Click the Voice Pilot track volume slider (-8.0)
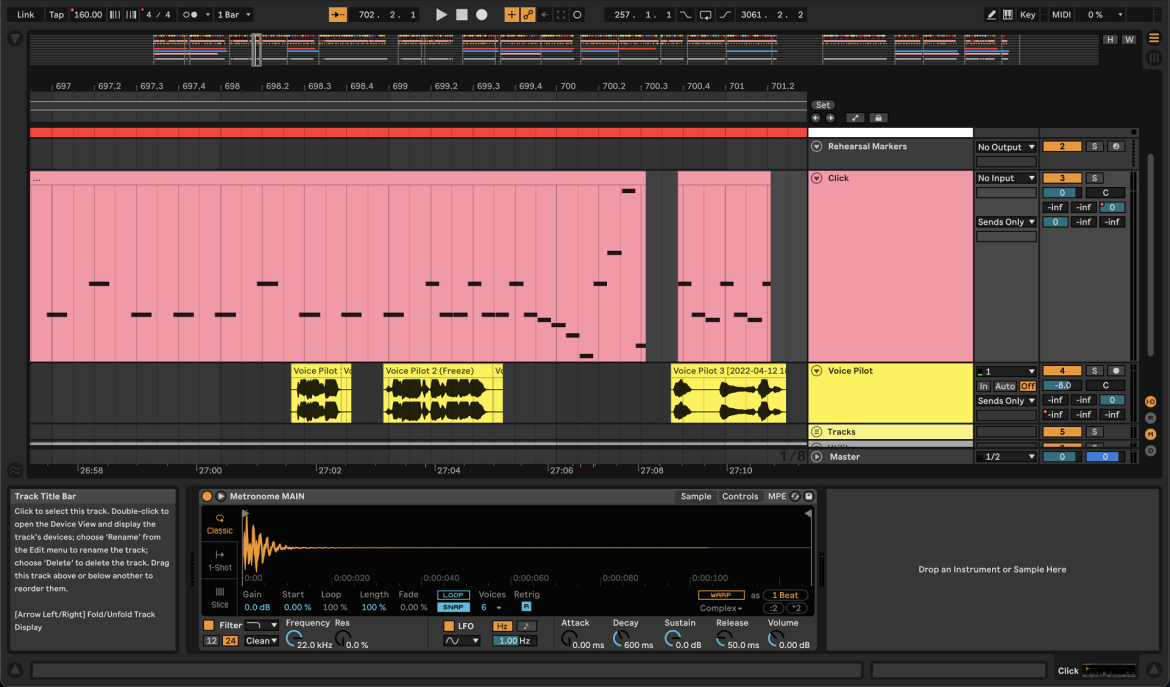Viewport: 1170px width, 687px height. 1062,386
